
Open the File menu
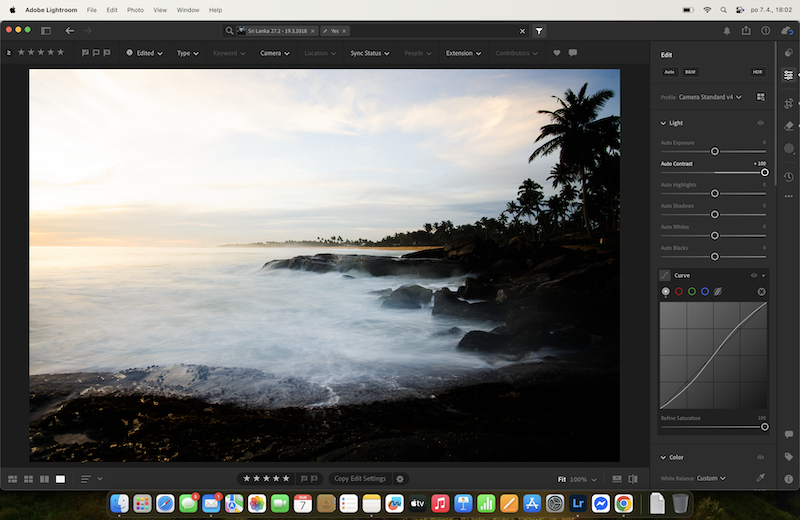(92, 10)
